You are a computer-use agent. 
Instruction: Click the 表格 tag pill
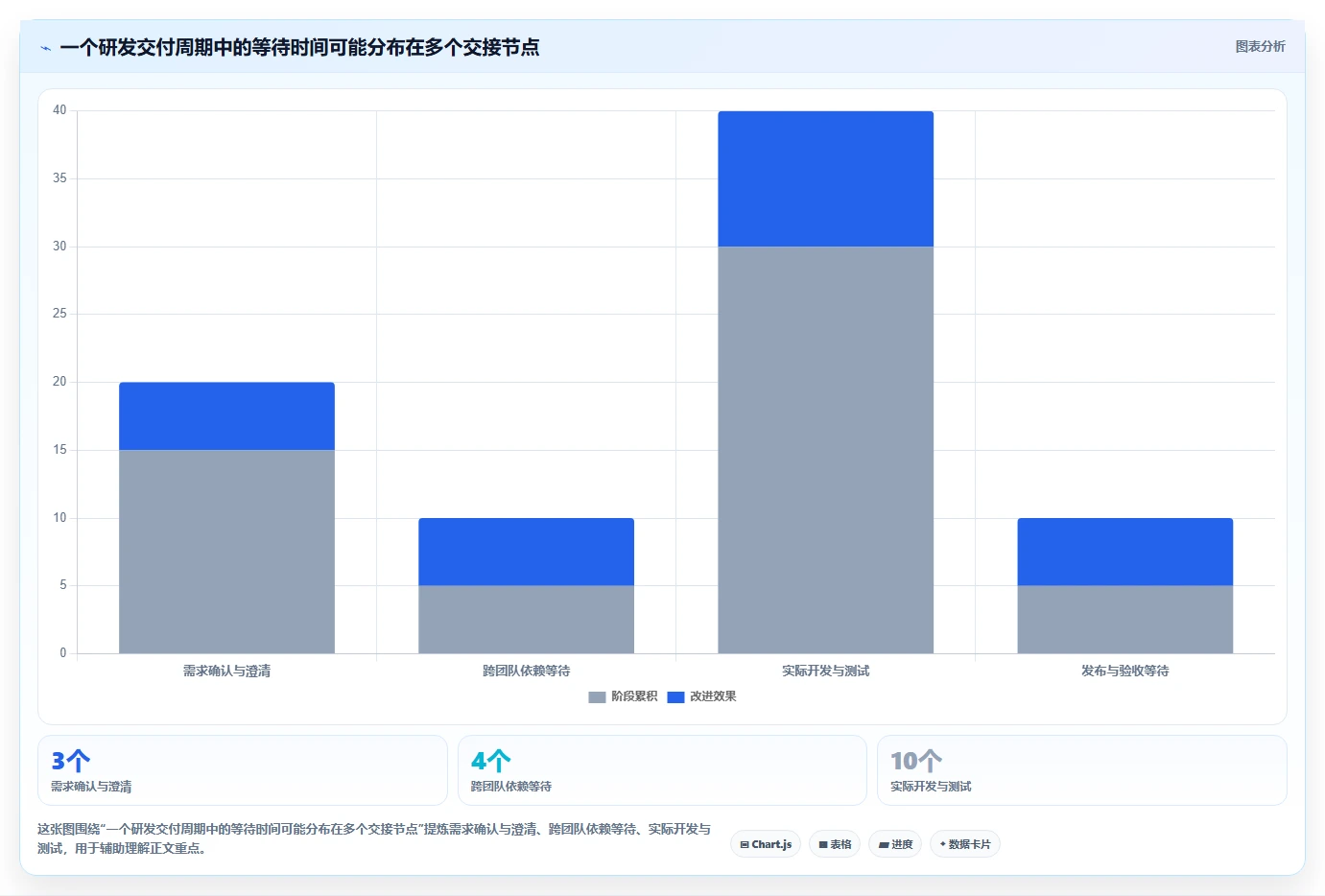[835, 844]
